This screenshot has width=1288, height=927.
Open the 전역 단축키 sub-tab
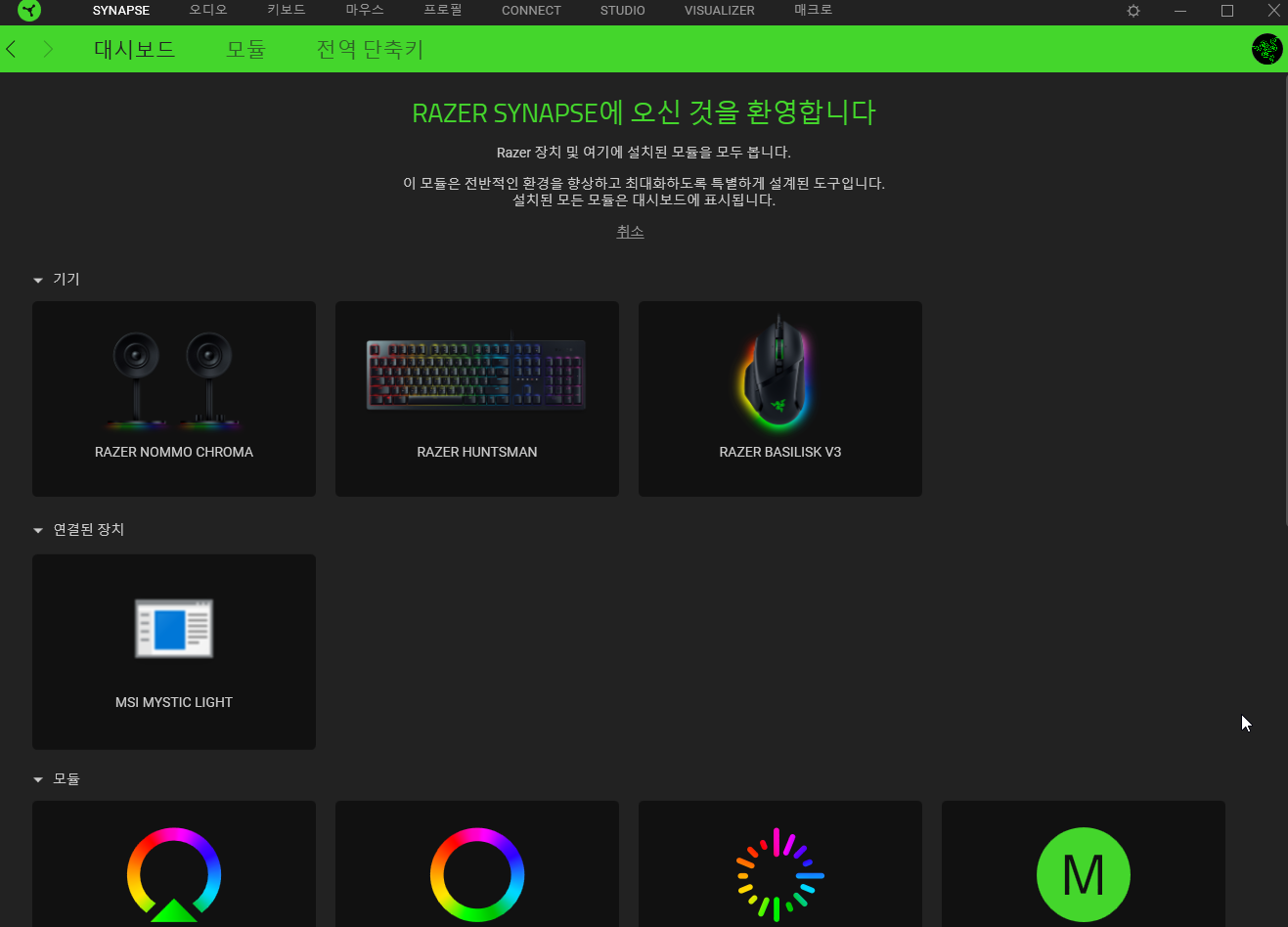pos(370,49)
